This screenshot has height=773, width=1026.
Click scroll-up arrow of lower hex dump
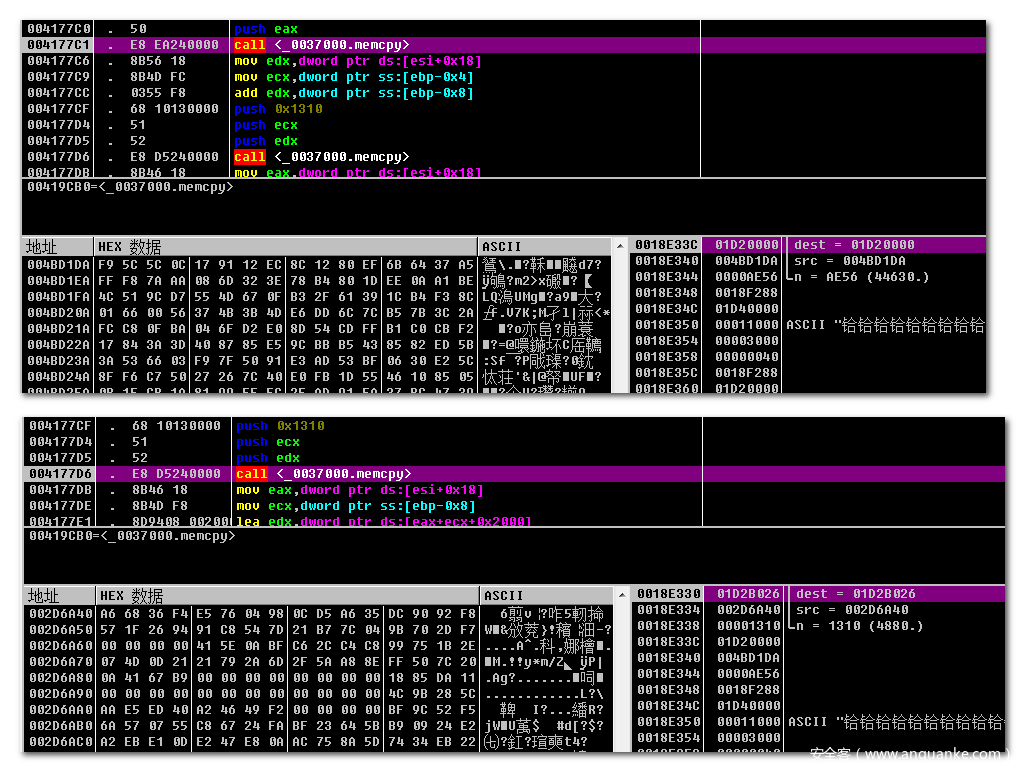(x=623, y=595)
